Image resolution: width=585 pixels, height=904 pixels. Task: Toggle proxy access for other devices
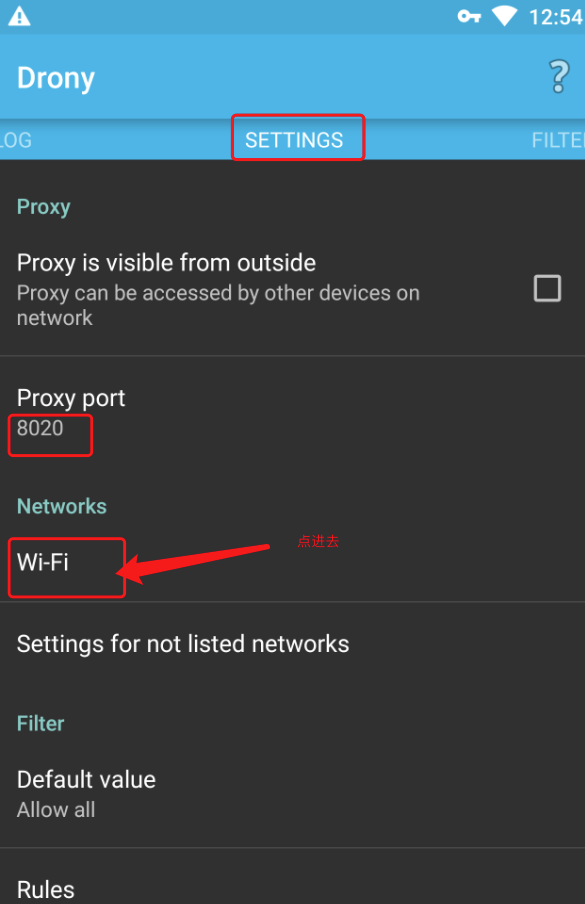547,288
